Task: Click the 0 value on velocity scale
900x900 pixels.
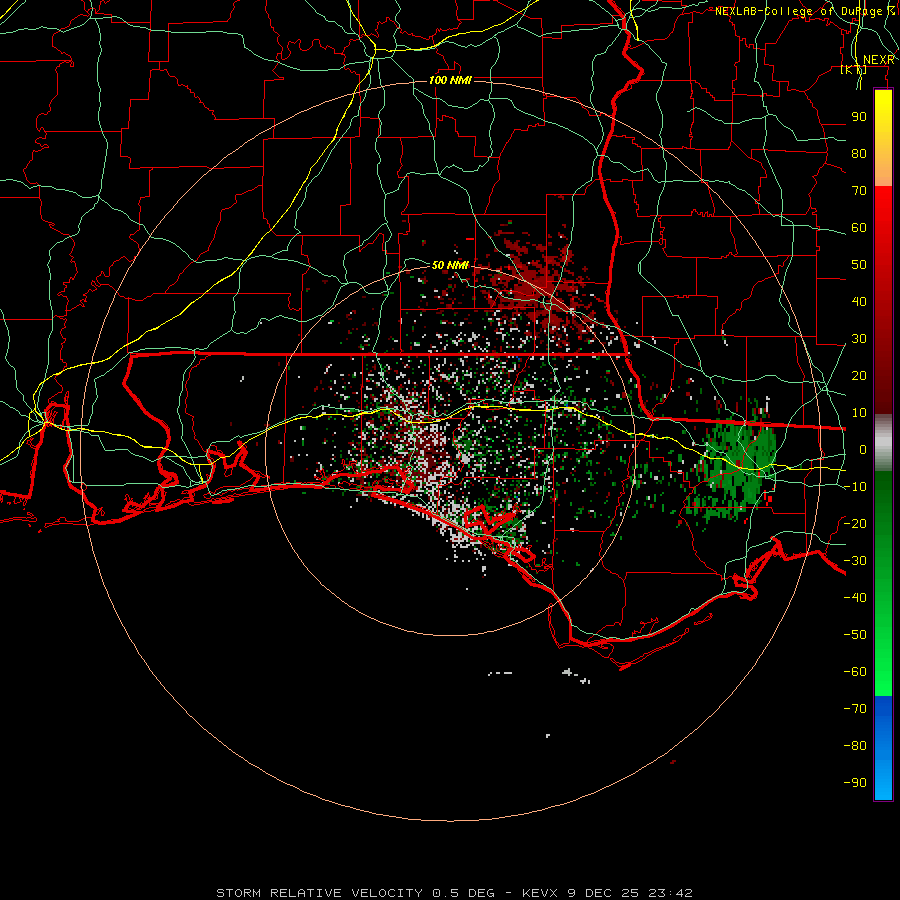Action: pyautogui.click(x=863, y=449)
